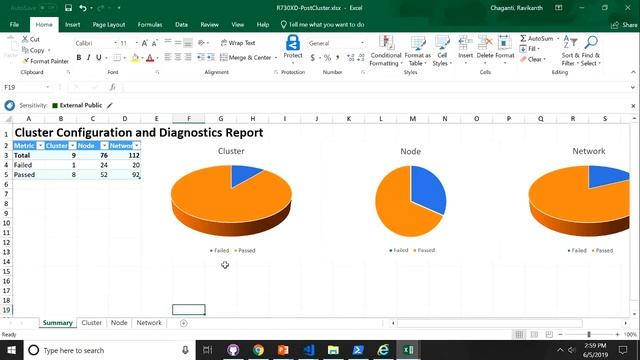Switch to Page Layout view in status bar
Screen dimensions: 640x360
[x=534, y=334]
